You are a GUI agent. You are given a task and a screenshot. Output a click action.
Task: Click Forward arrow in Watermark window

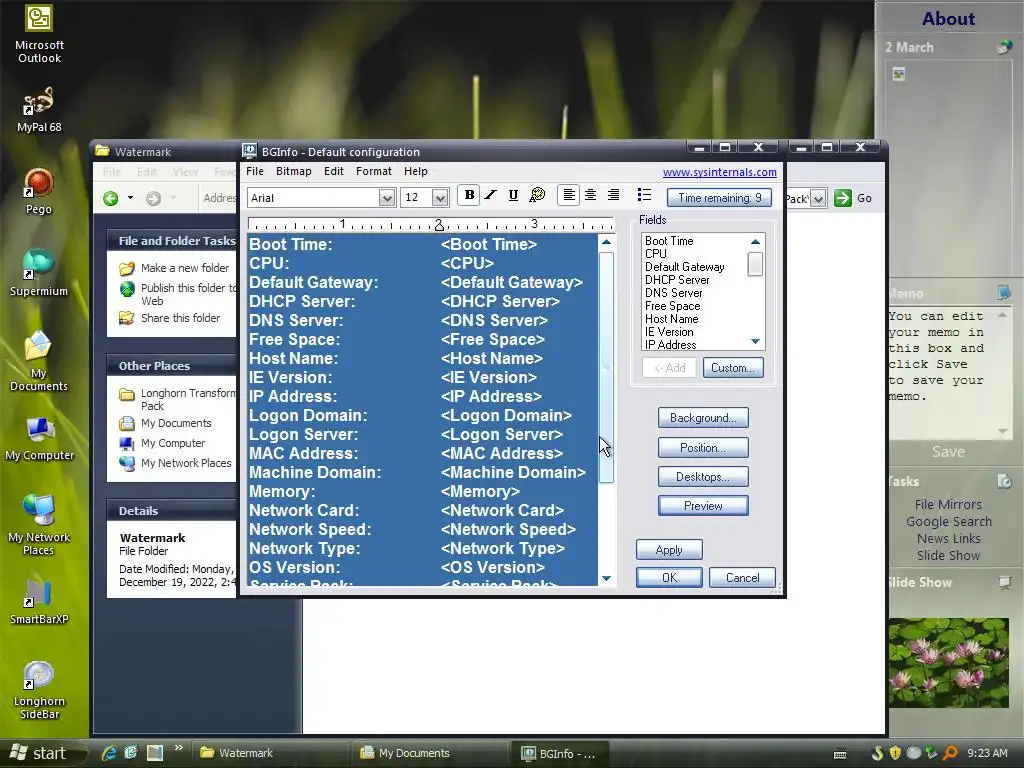153,198
